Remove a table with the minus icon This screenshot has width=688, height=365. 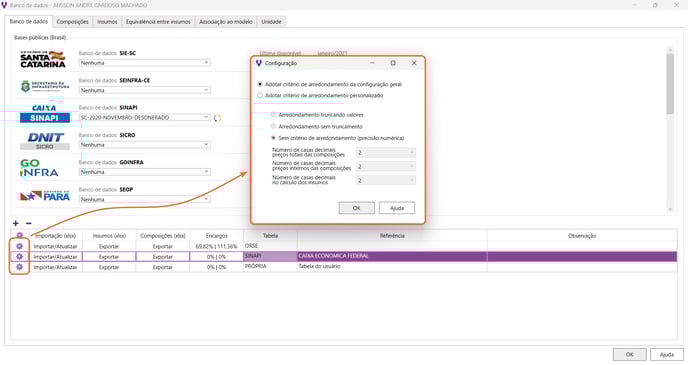point(29,223)
